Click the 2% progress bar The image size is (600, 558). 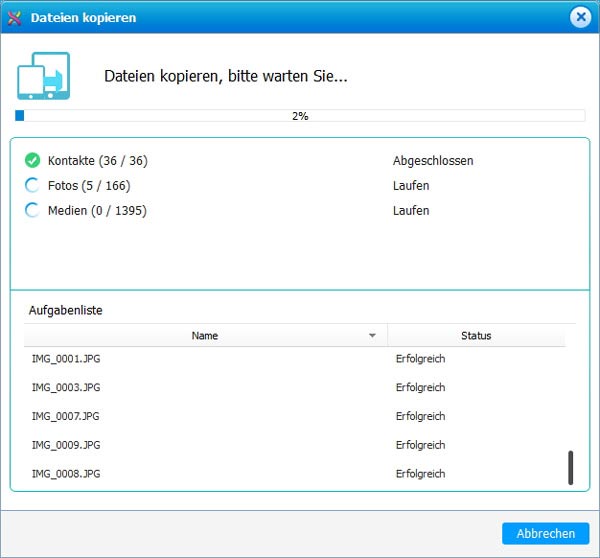[300, 116]
